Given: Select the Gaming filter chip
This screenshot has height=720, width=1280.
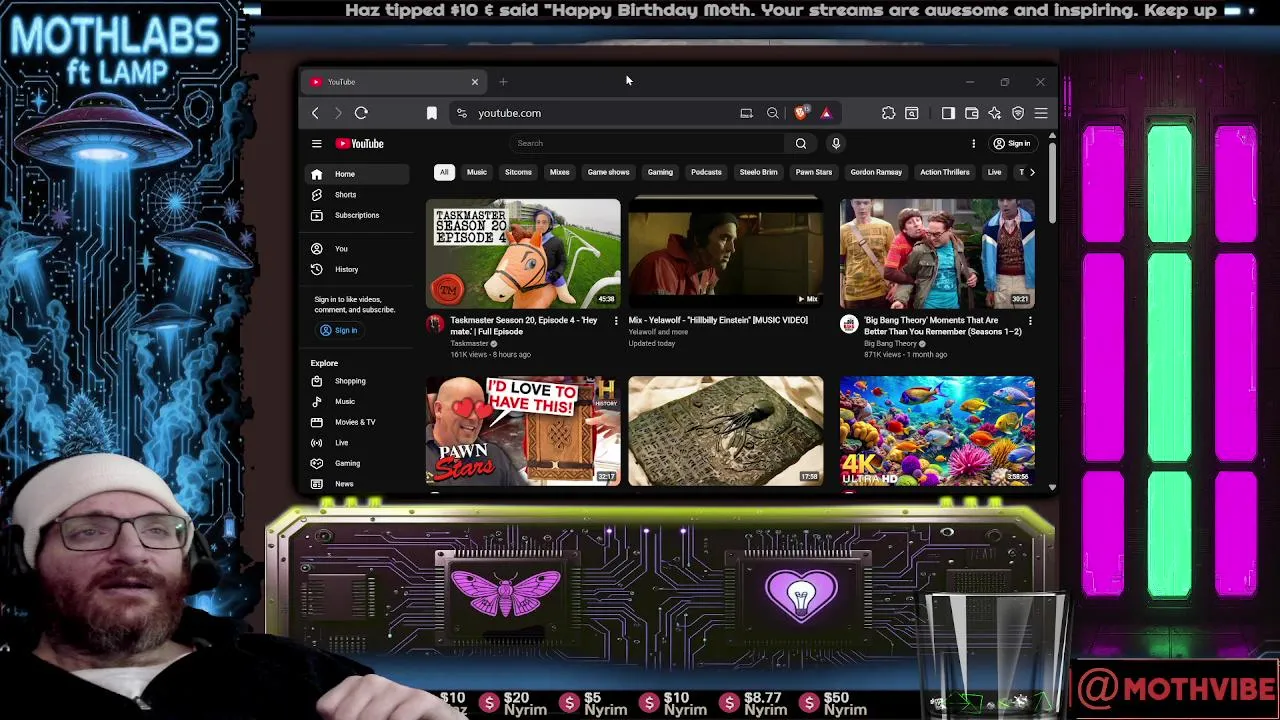Looking at the screenshot, I should point(660,172).
